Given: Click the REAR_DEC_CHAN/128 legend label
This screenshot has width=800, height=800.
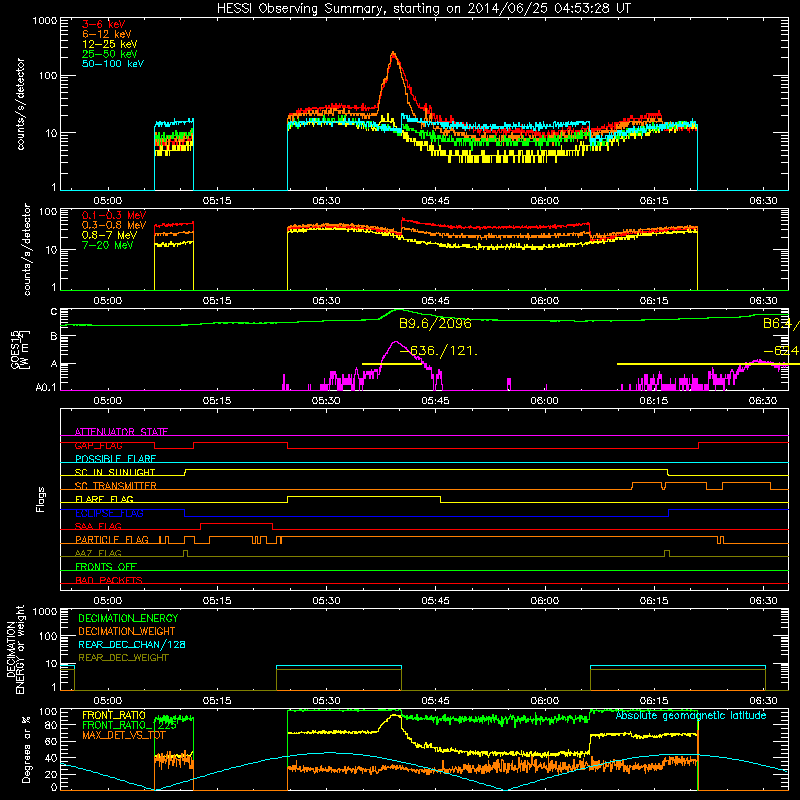Looking at the screenshot, I should 132,644.
